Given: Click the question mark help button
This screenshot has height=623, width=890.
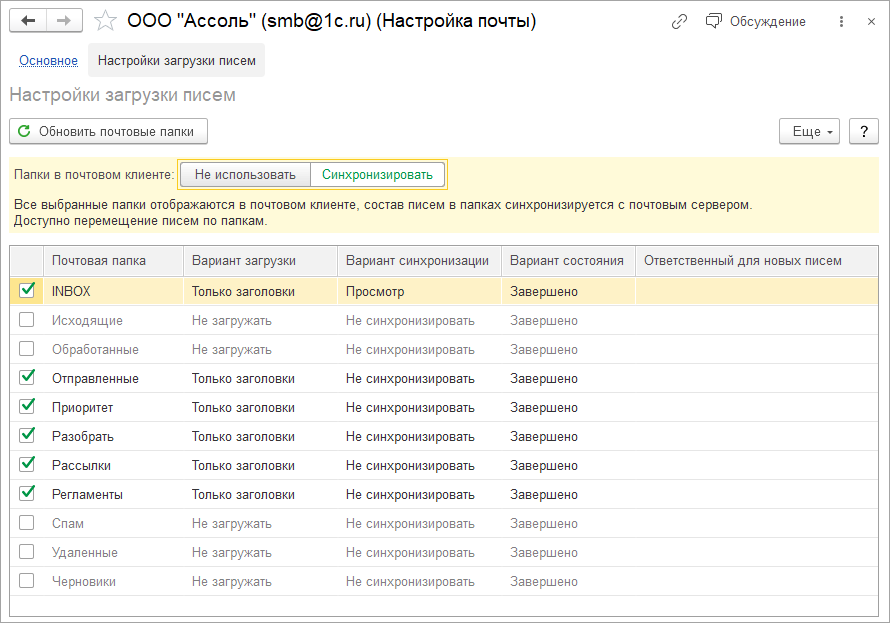Looking at the screenshot, I should (863, 131).
